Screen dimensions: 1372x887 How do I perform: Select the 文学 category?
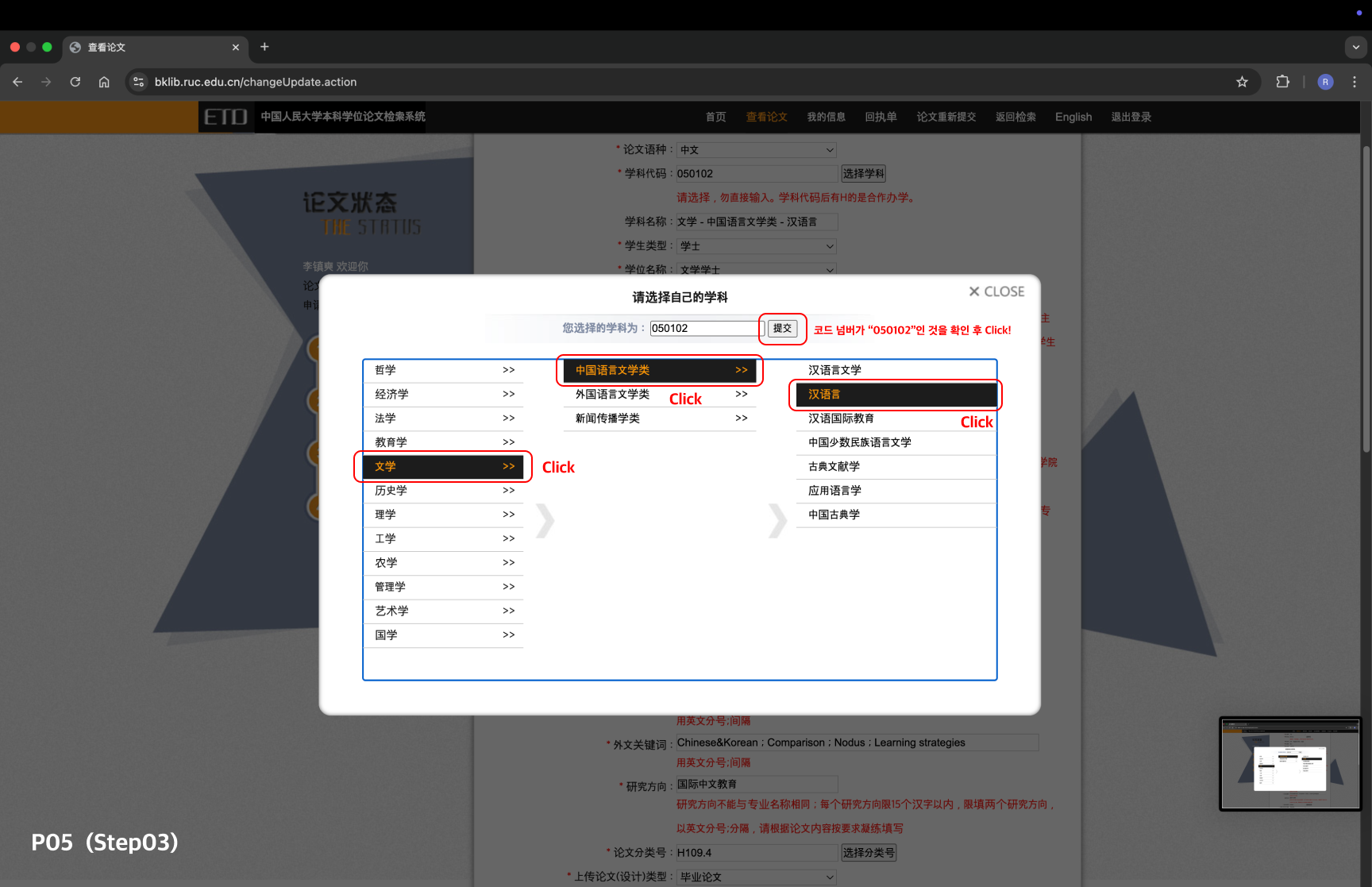444,466
